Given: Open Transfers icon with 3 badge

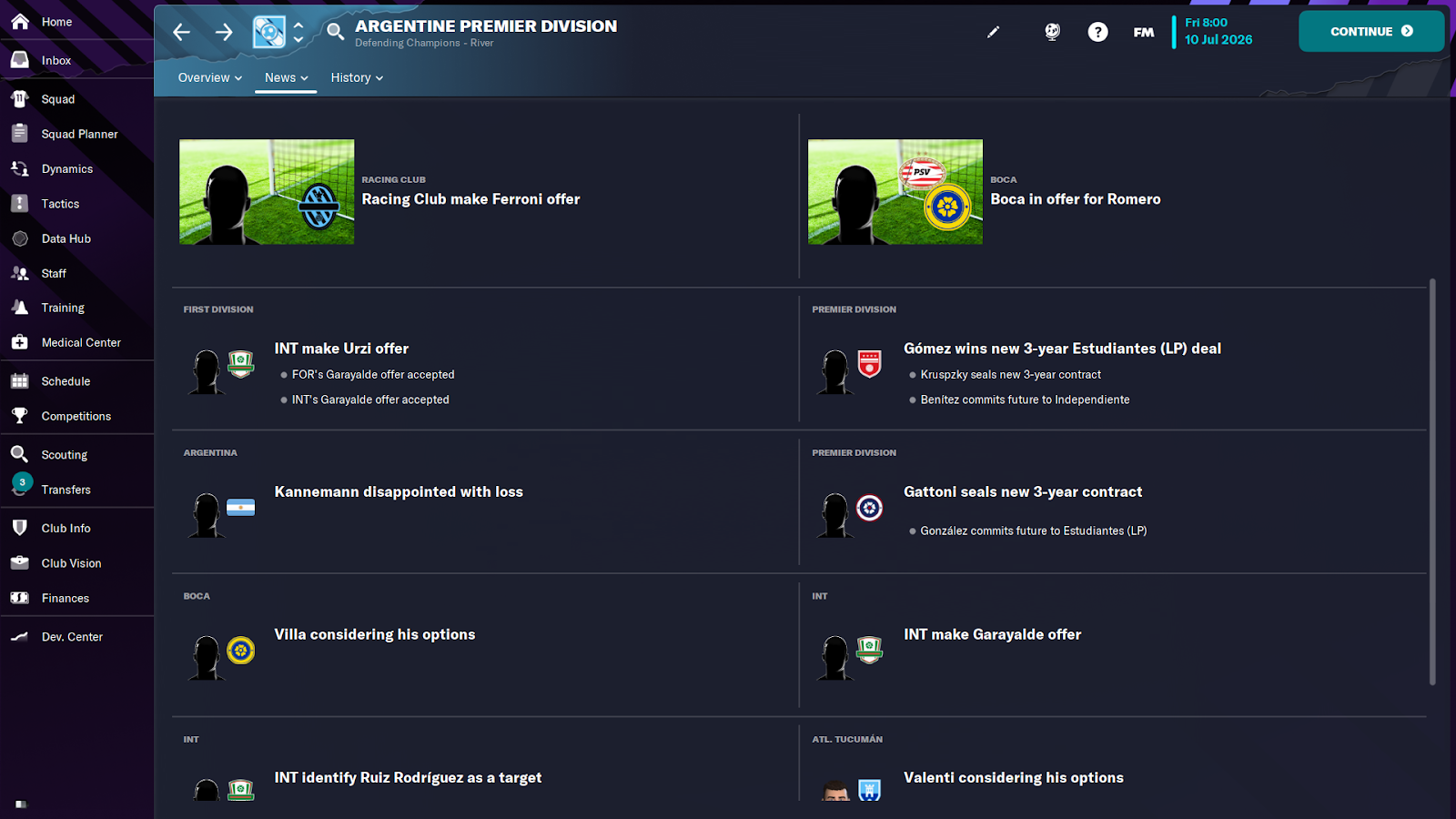Looking at the screenshot, I should (x=21, y=485).
